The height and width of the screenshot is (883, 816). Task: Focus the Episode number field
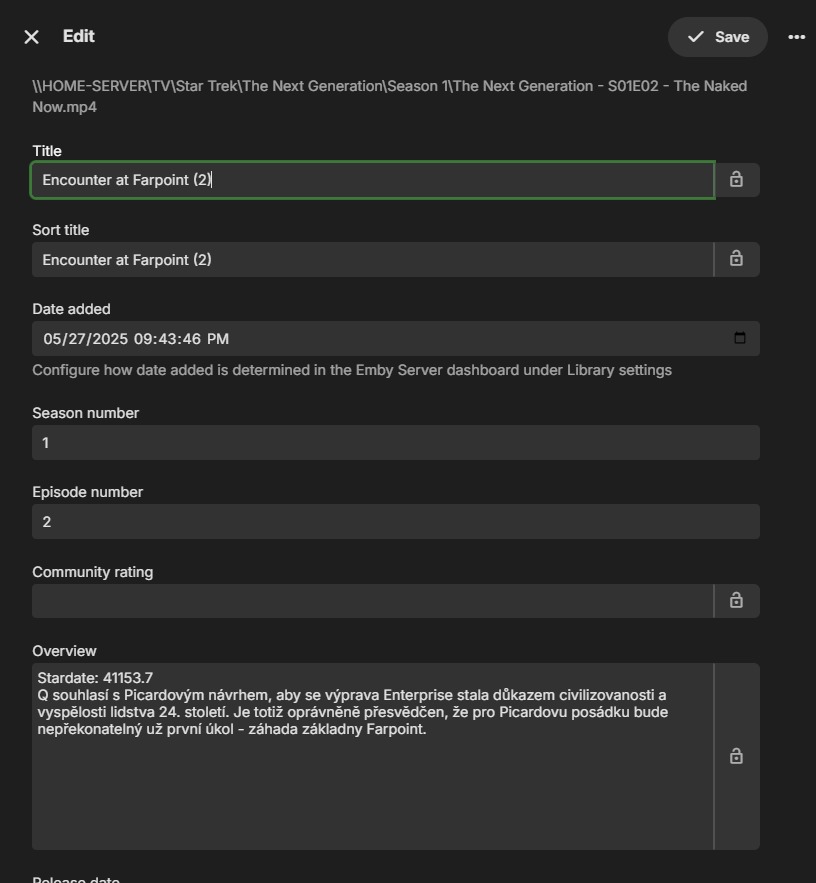(x=395, y=522)
